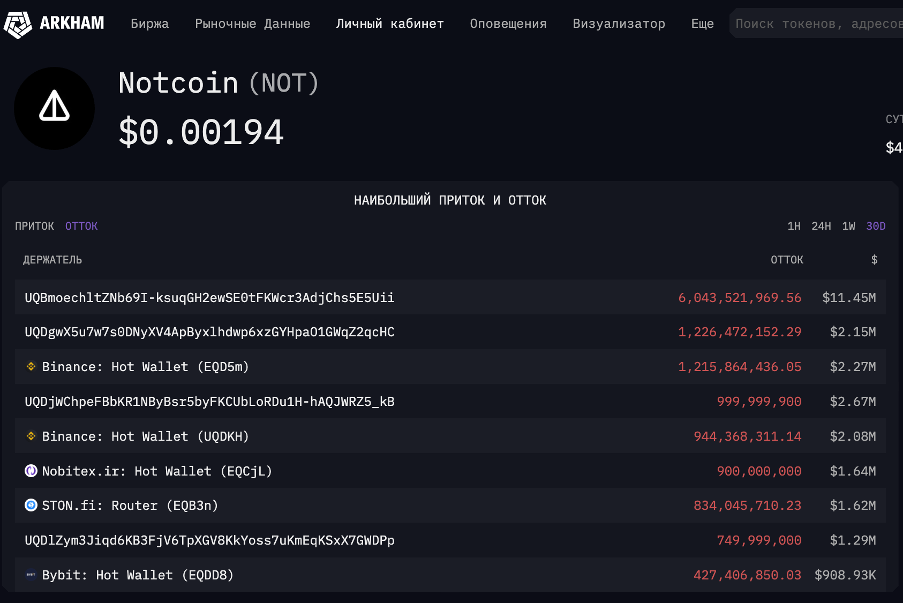The width and height of the screenshot is (904, 604).
Task: Open the Визуализатор page
Action: click(x=619, y=24)
